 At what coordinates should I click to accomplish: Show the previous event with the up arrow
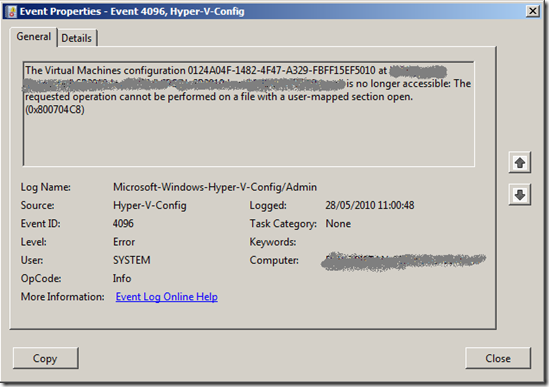point(520,163)
